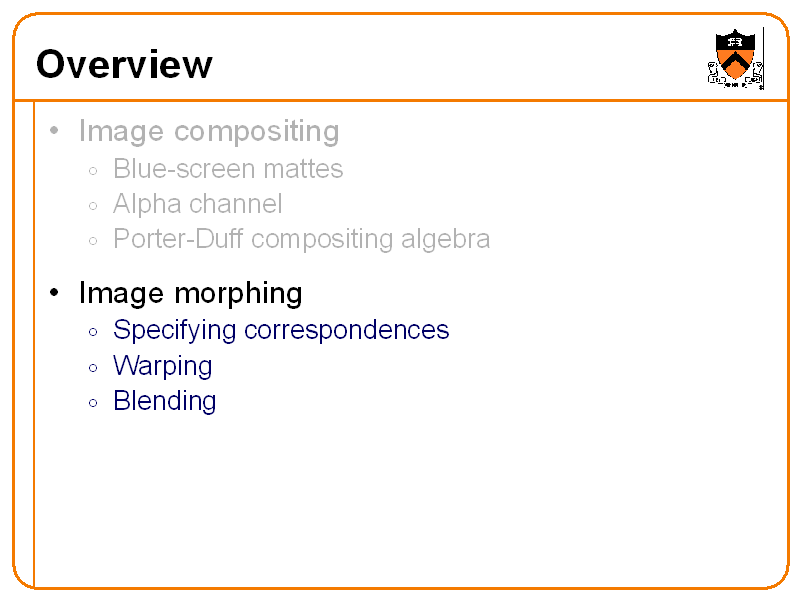800x600 pixels.
Task: Select Porter-Duff compositing algebra text
Action: click(x=301, y=239)
